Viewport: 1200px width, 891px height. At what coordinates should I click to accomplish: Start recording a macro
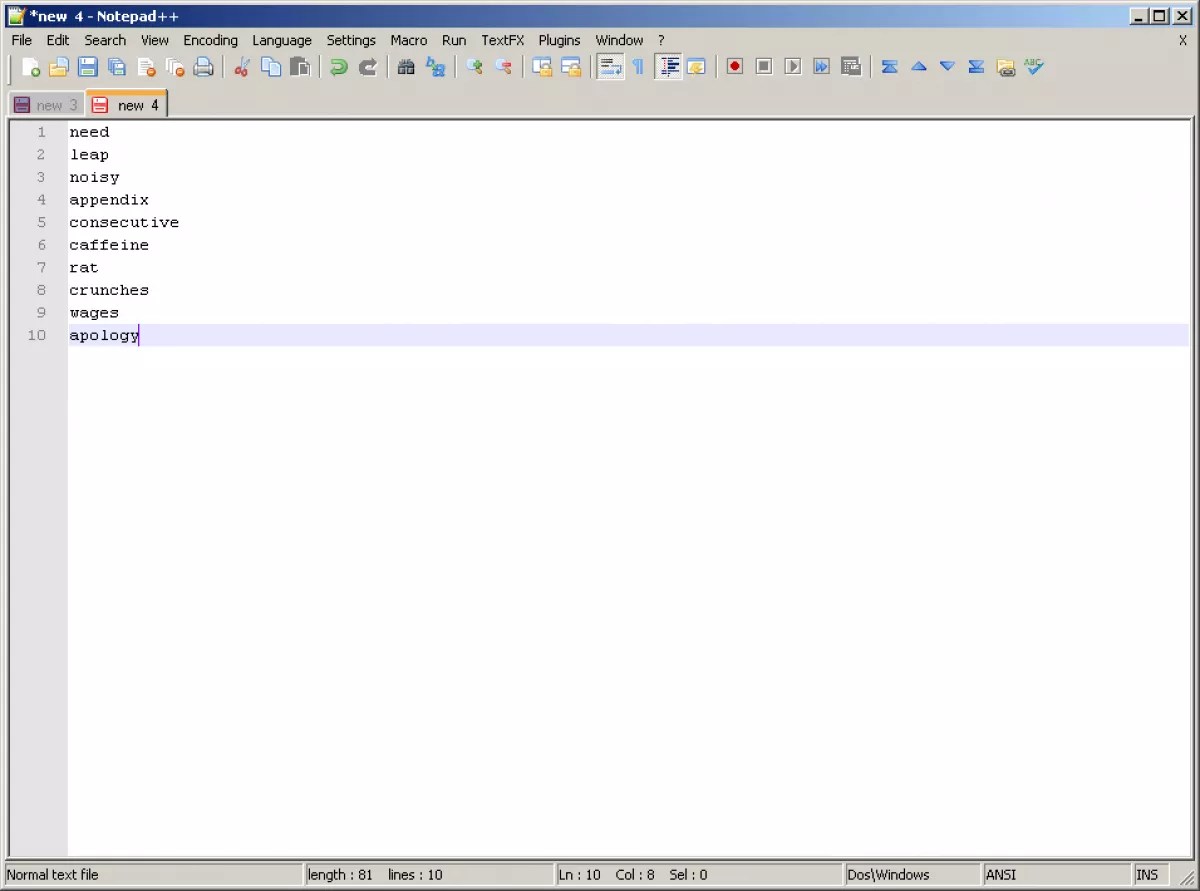coord(734,66)
